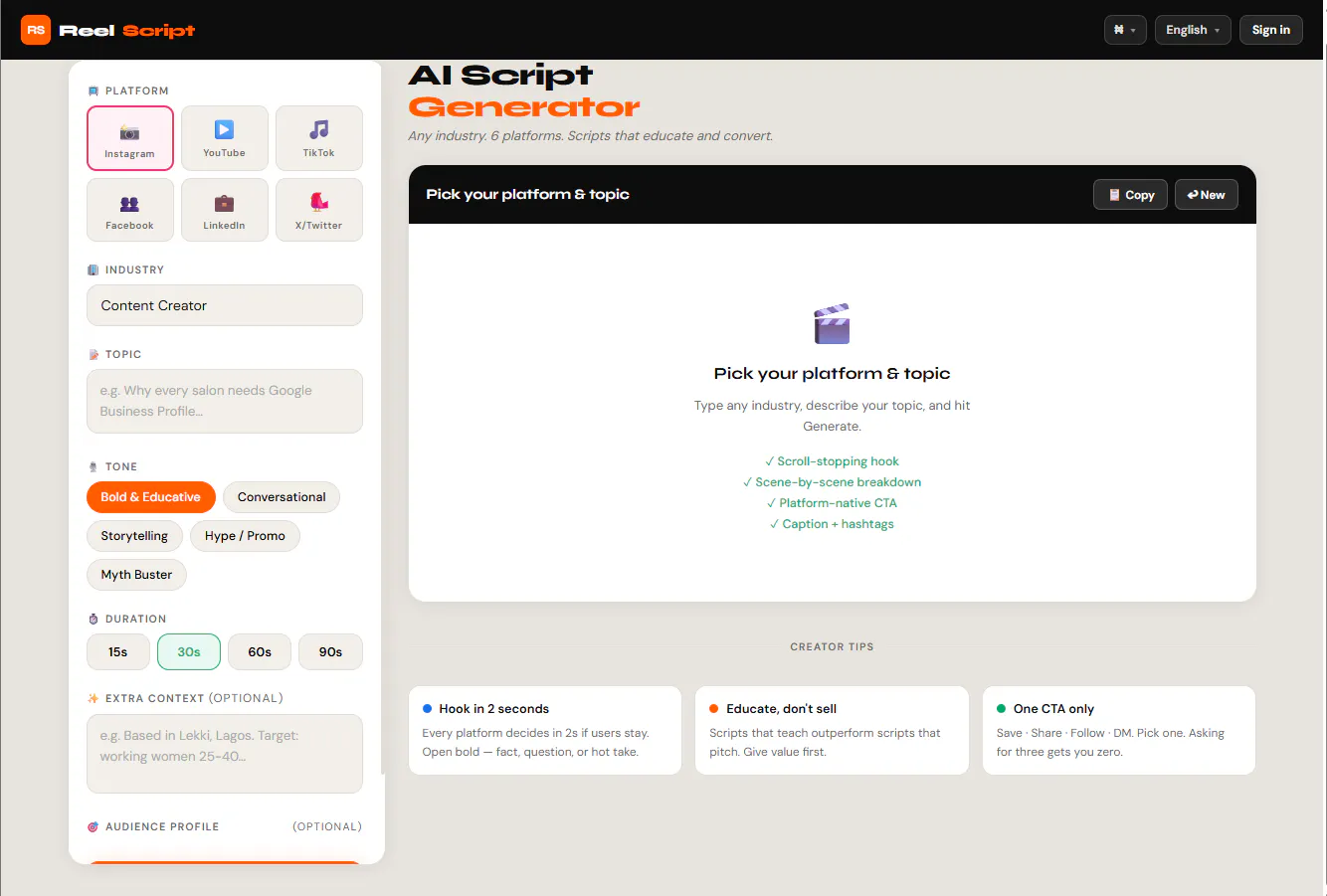Viewport: 1327px width, 896px height.
Task: Select the Instagram platform card
Action: 130,138
